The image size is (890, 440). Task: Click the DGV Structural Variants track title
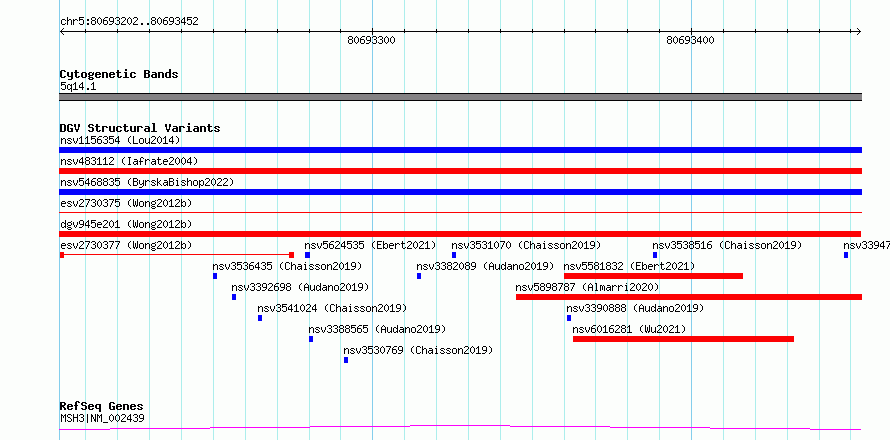(140, 128)
